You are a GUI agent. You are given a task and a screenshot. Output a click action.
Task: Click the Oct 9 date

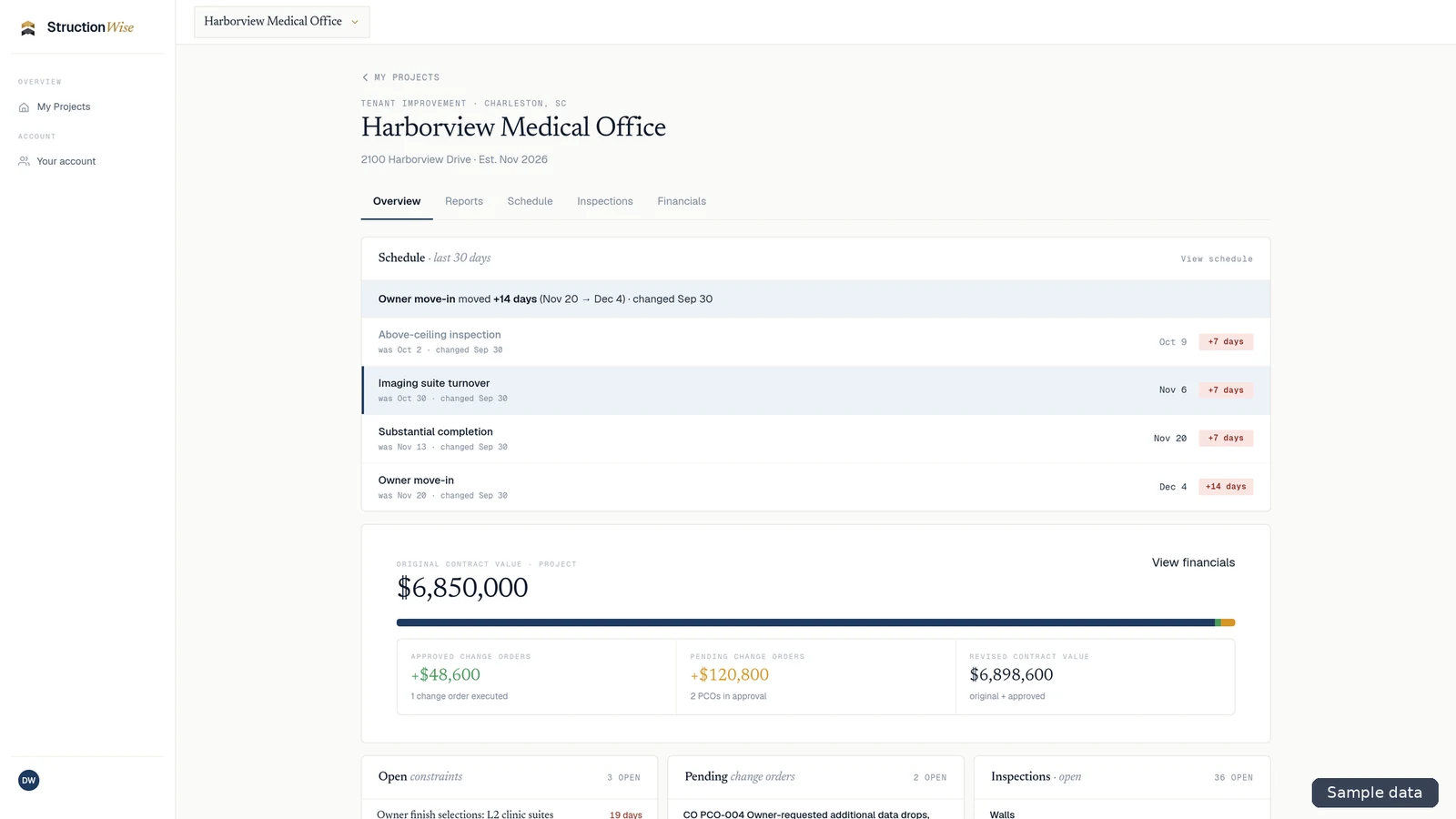1173,342
